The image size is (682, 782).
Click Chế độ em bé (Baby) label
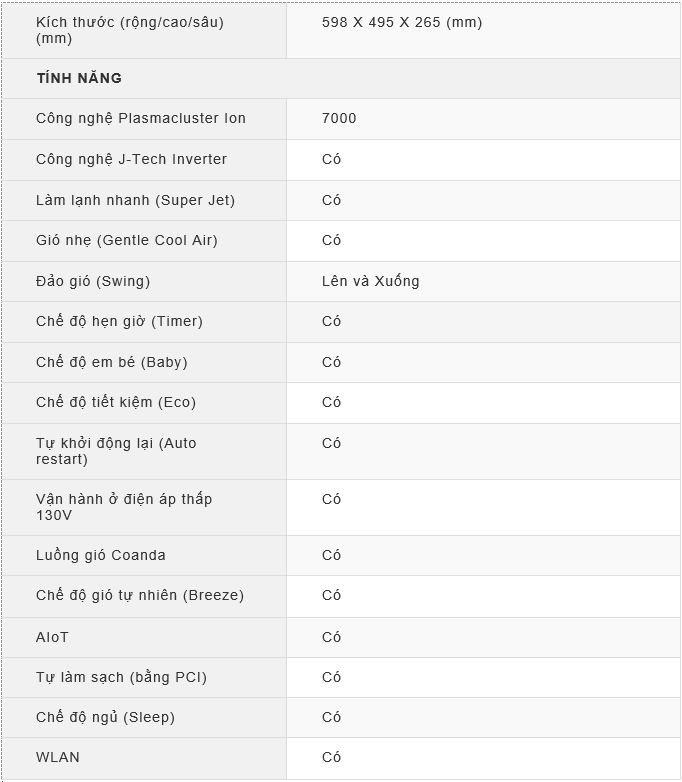[x=112, y=362]
